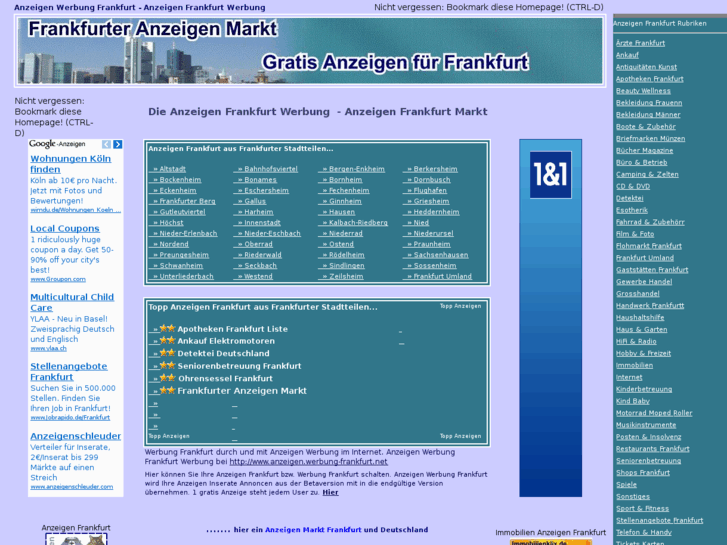
Task: Open the Bockenheim district link
Action: (x=180, y=180)
